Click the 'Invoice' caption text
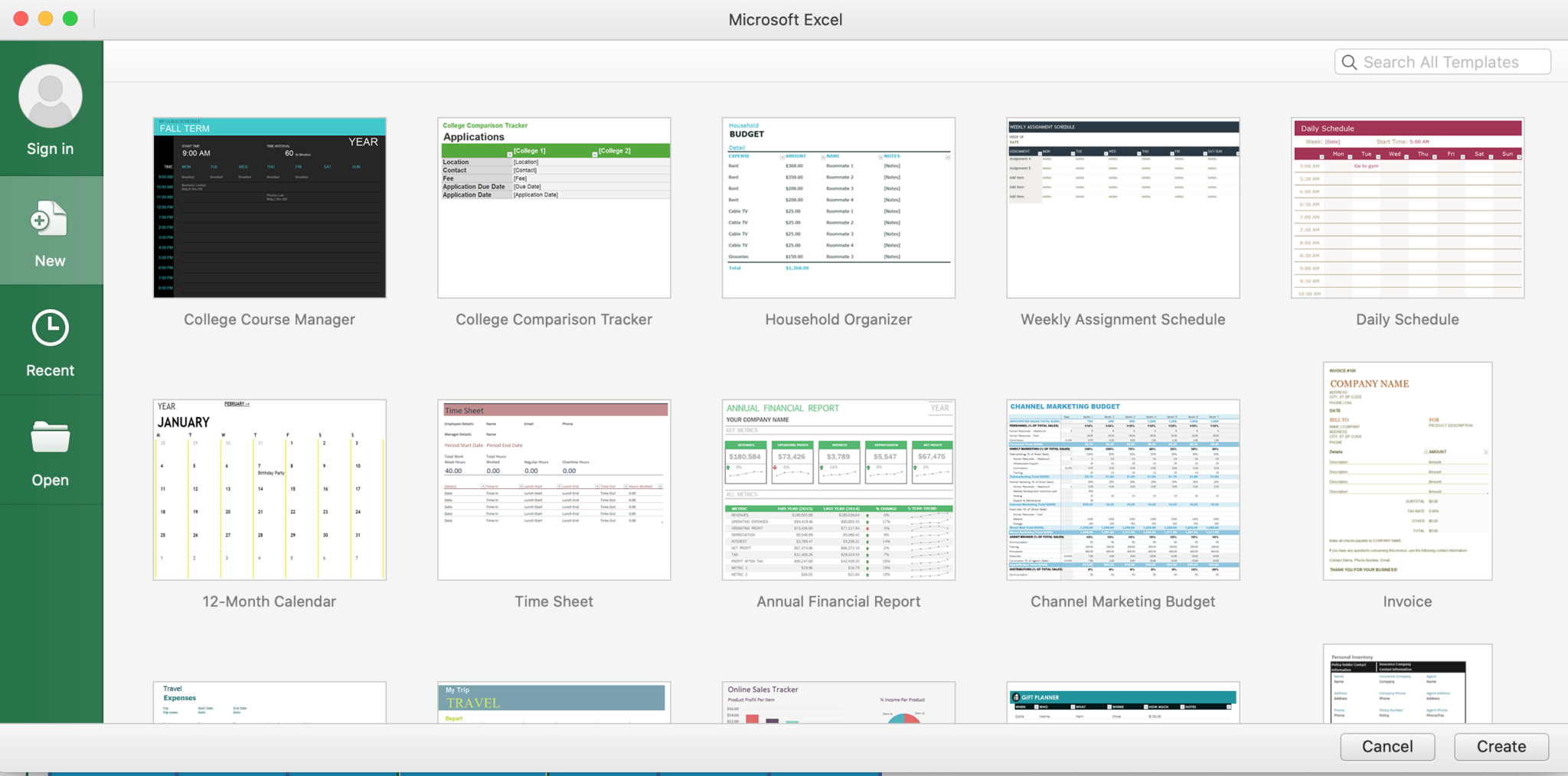Image resolution: width=1568 pixels, height=776 pixels. click(x=1407, y=602)
